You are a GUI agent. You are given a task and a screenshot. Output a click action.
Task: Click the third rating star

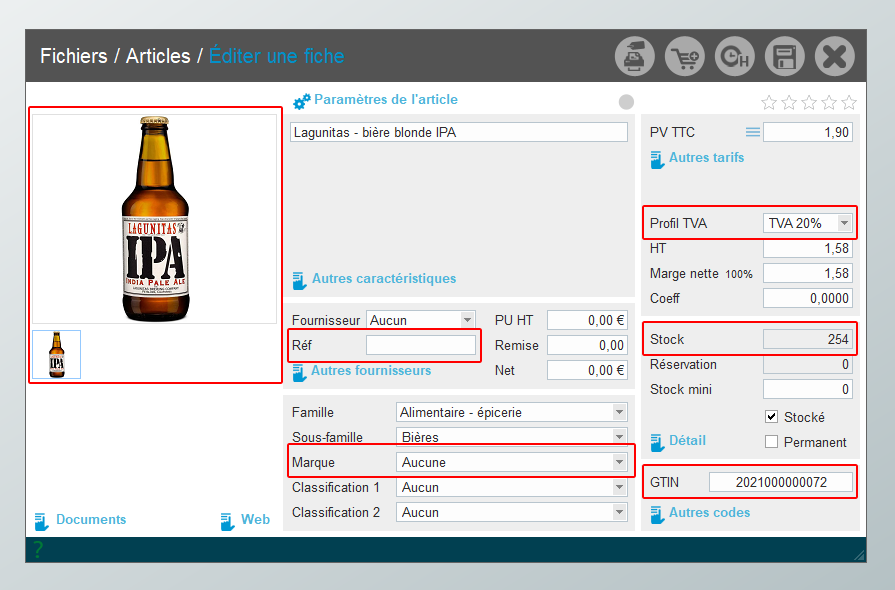pos(809,102)
